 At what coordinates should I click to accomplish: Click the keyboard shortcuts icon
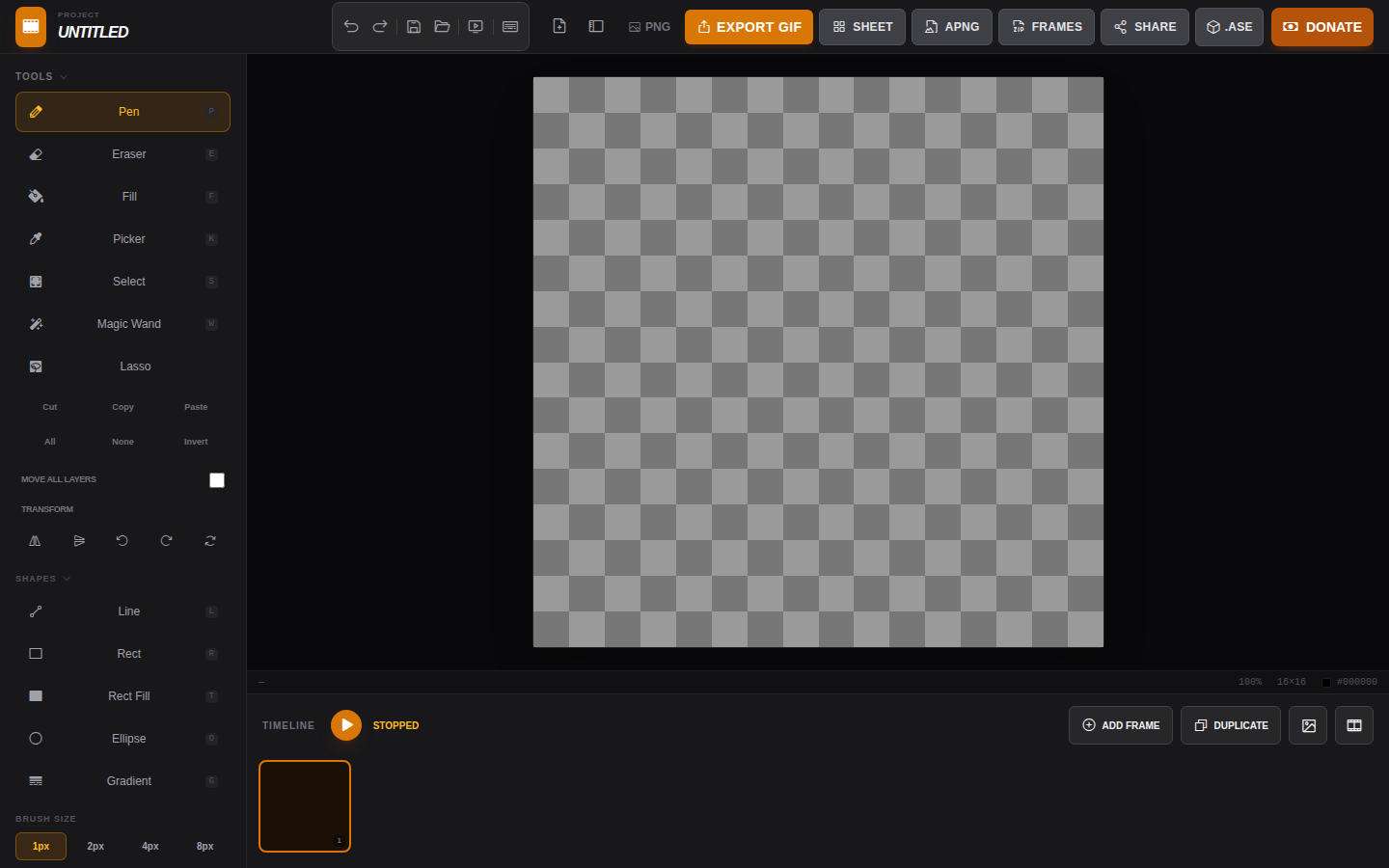coord(510,27)
